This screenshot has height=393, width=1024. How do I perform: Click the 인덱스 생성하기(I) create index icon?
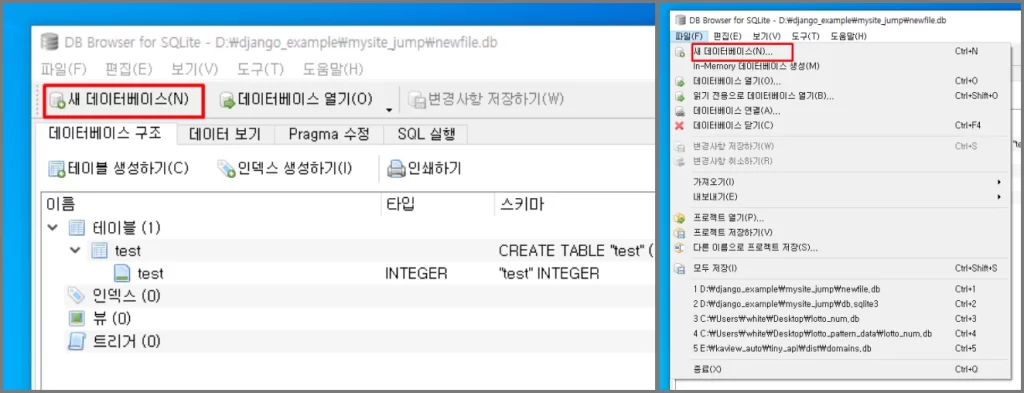pyautogui.click(x=227, y=169)
